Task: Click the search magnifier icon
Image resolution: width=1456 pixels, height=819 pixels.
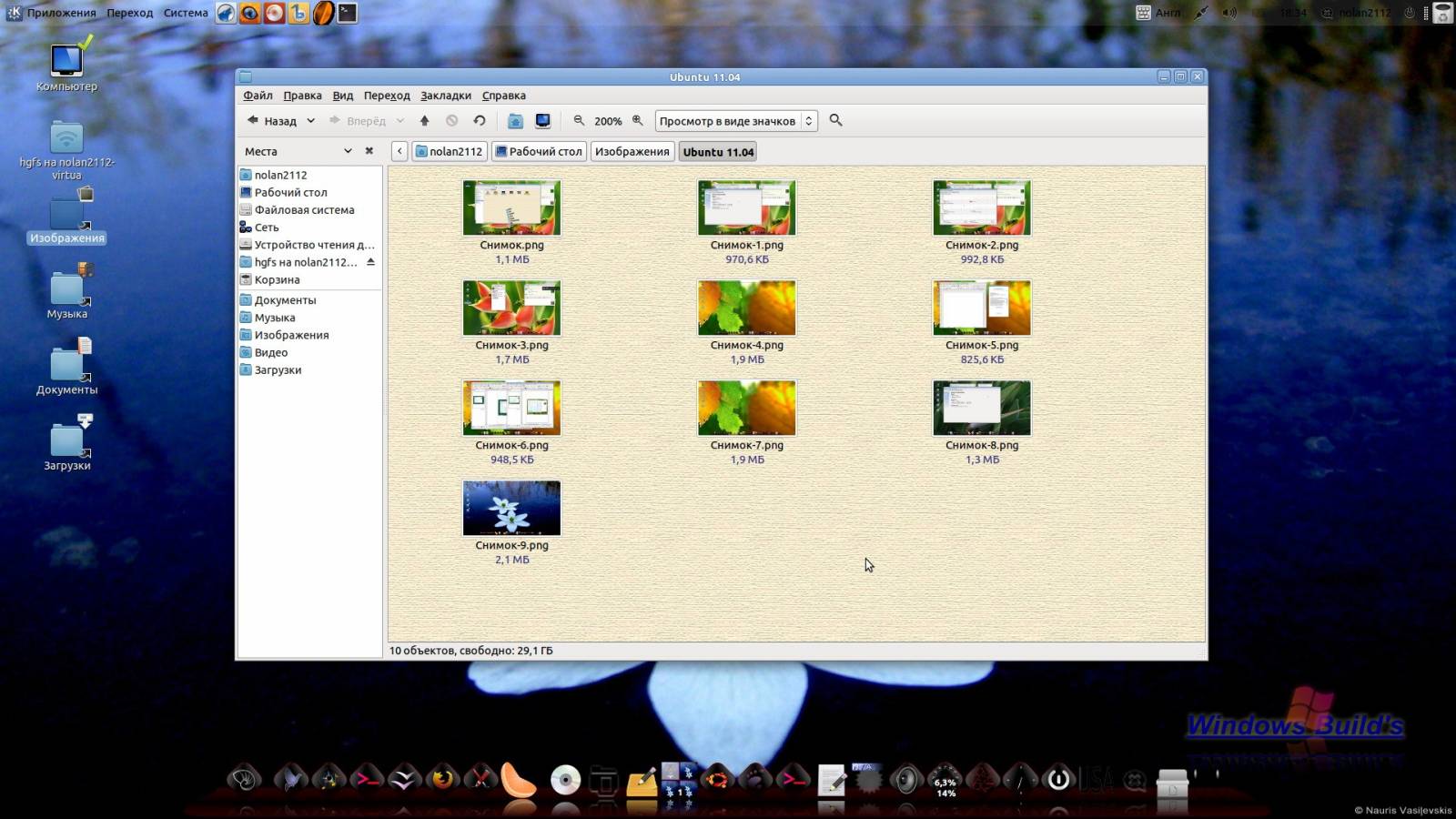Action: click(836, 120)
